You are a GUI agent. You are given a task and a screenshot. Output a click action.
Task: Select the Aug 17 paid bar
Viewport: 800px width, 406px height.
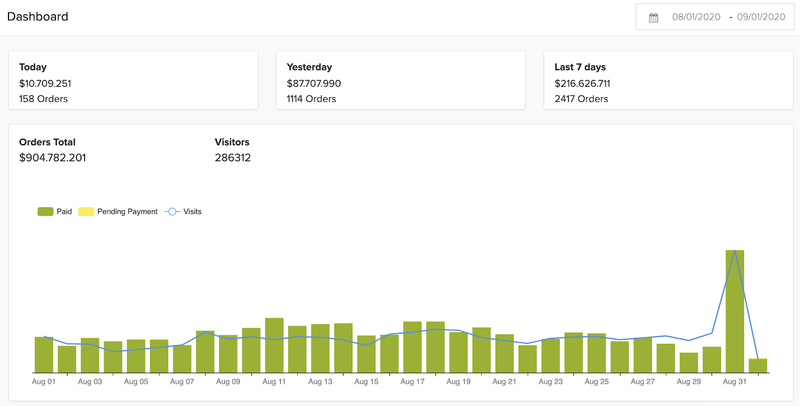412,347
